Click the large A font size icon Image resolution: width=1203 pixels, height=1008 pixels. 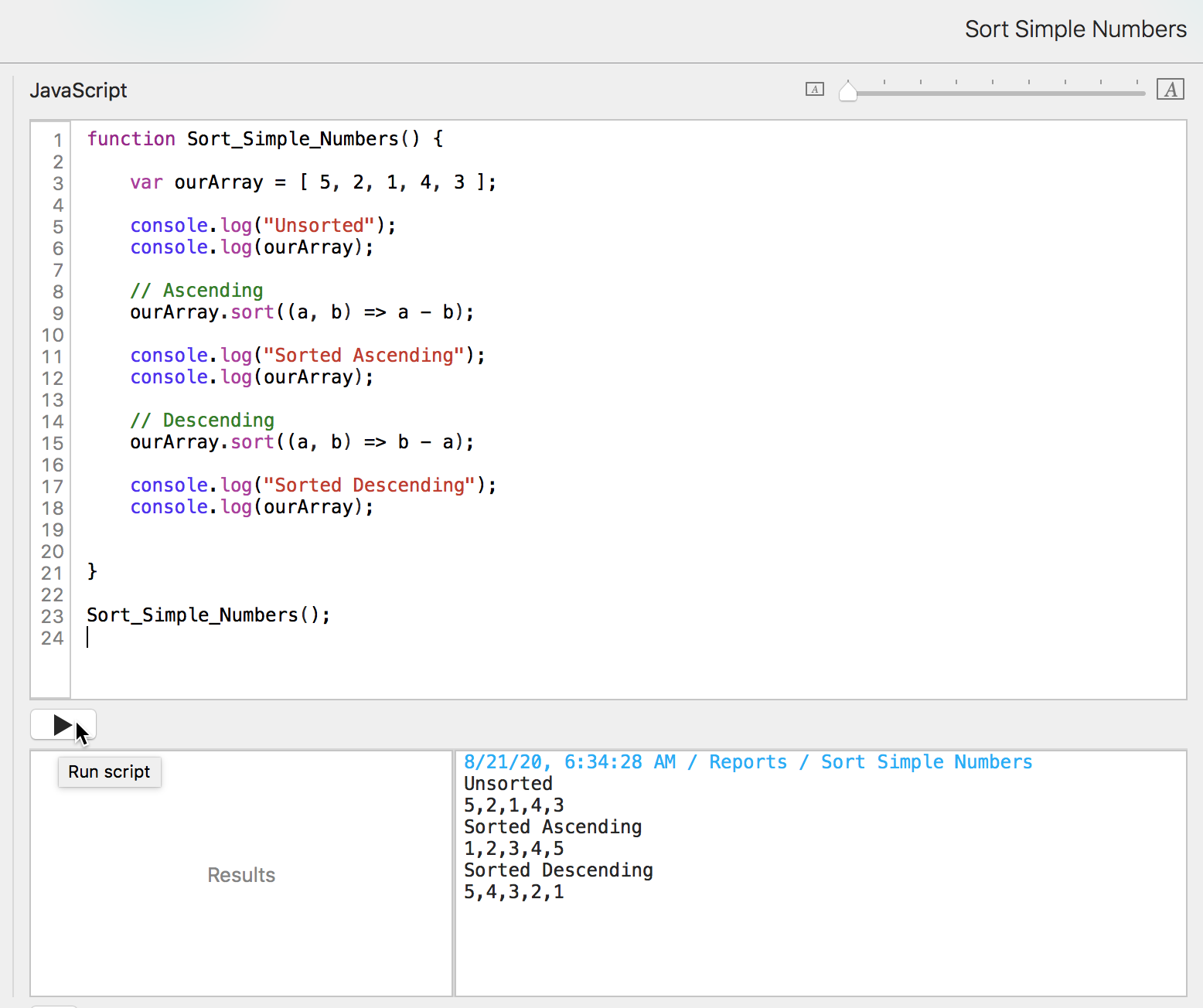point(1170,90)
